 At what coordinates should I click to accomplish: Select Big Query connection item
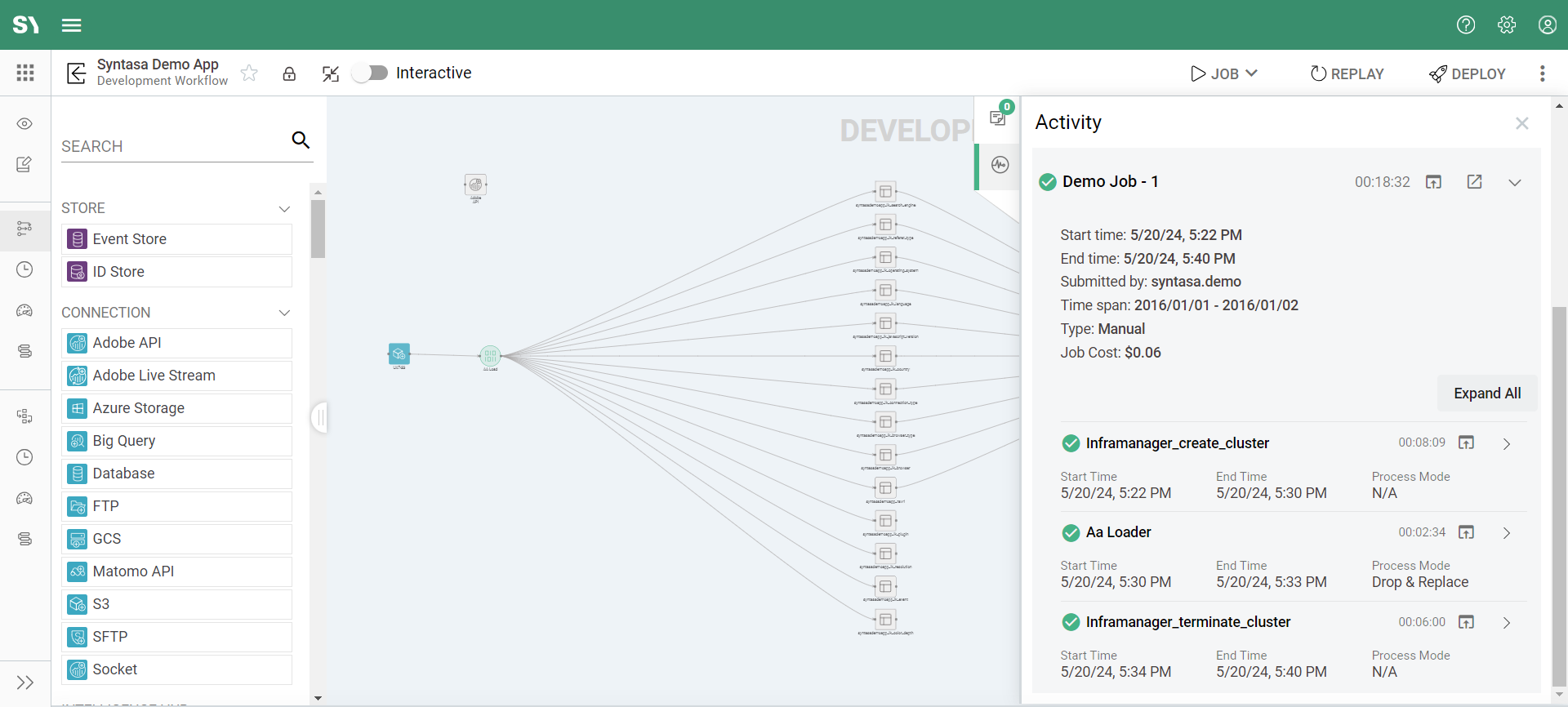click(x=177, y=441)
